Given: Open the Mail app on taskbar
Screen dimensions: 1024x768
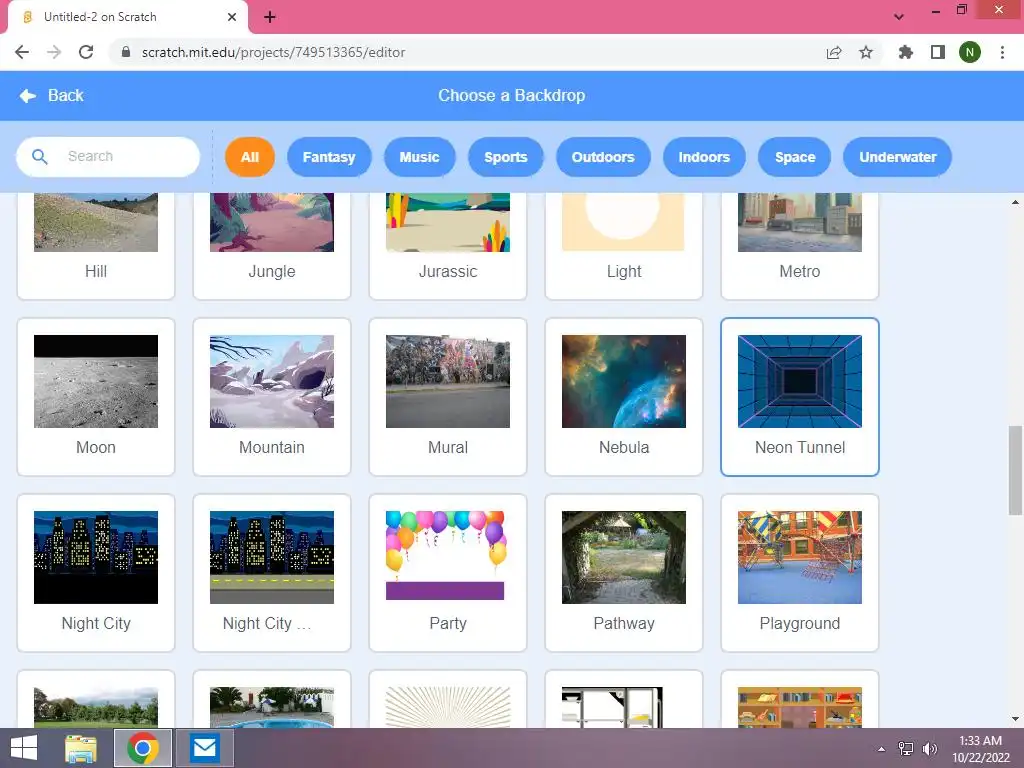Looking at the screenshot, I should (x=205, y=748).
